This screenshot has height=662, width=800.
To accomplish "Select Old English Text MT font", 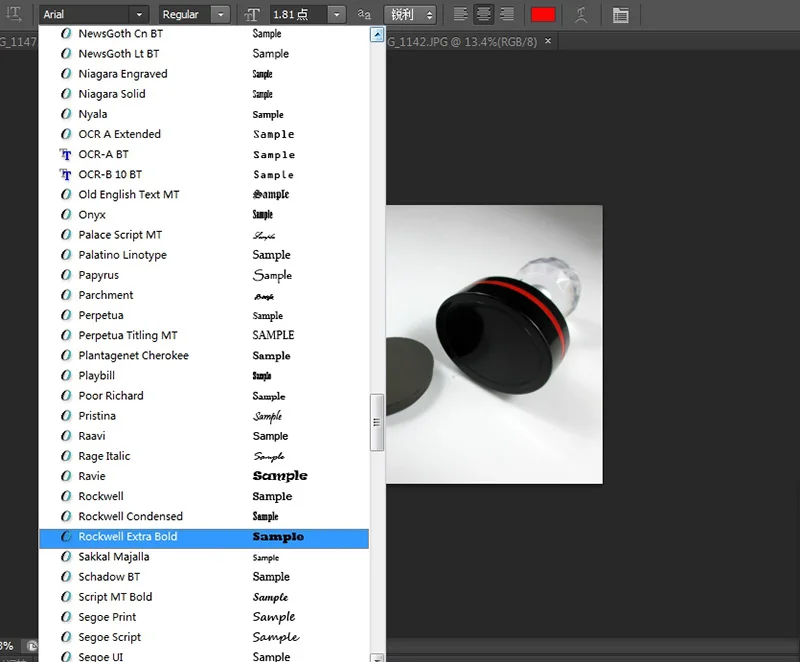I will (x=204, y=194).
